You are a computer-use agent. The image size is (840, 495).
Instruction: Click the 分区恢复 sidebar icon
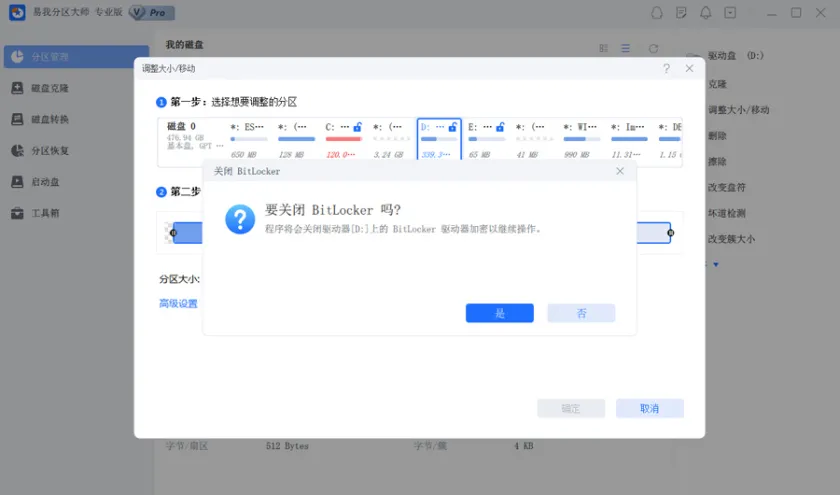point(17,151)
